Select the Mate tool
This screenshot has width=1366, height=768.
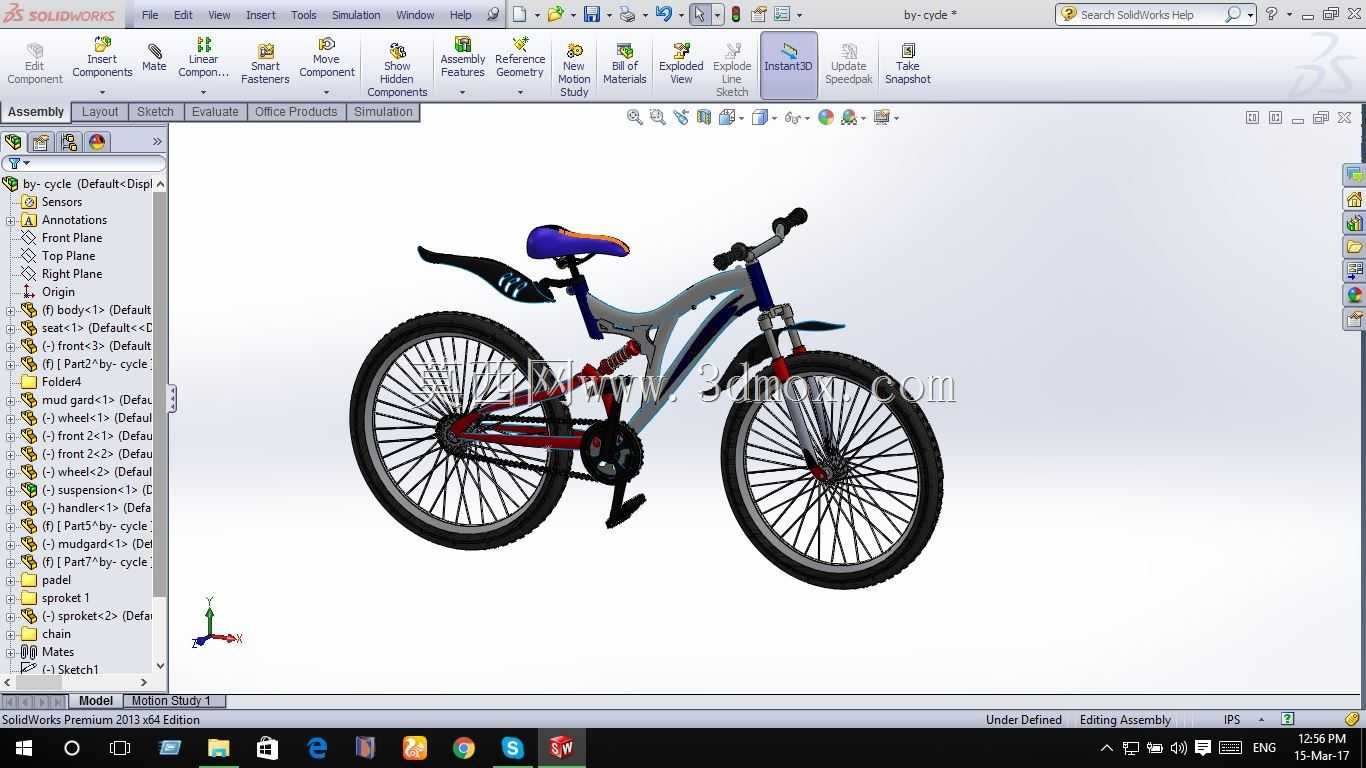pyautogui.click(x=154, y=58)
